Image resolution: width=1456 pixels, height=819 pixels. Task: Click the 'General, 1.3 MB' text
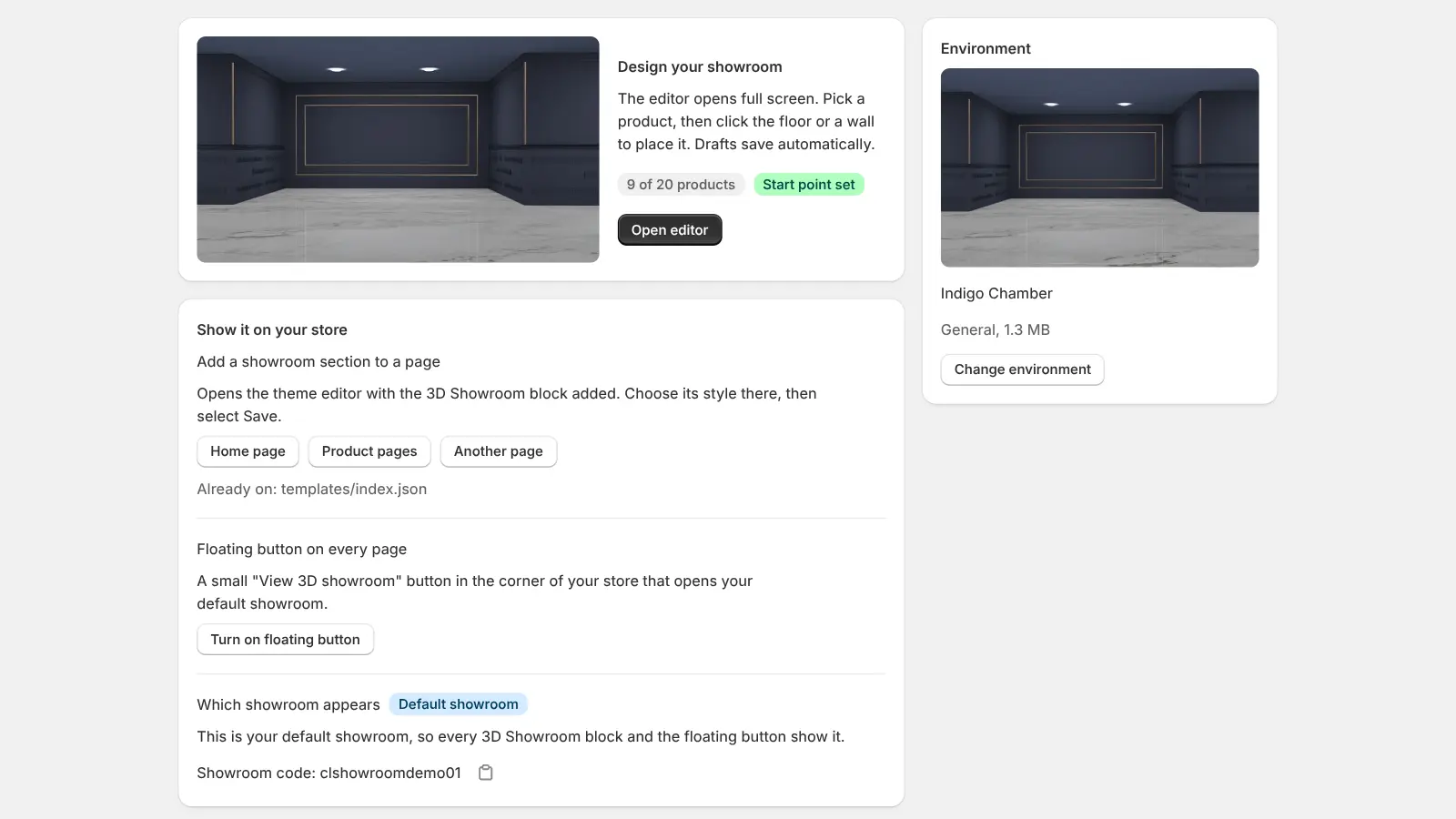(x=996, y=329)
